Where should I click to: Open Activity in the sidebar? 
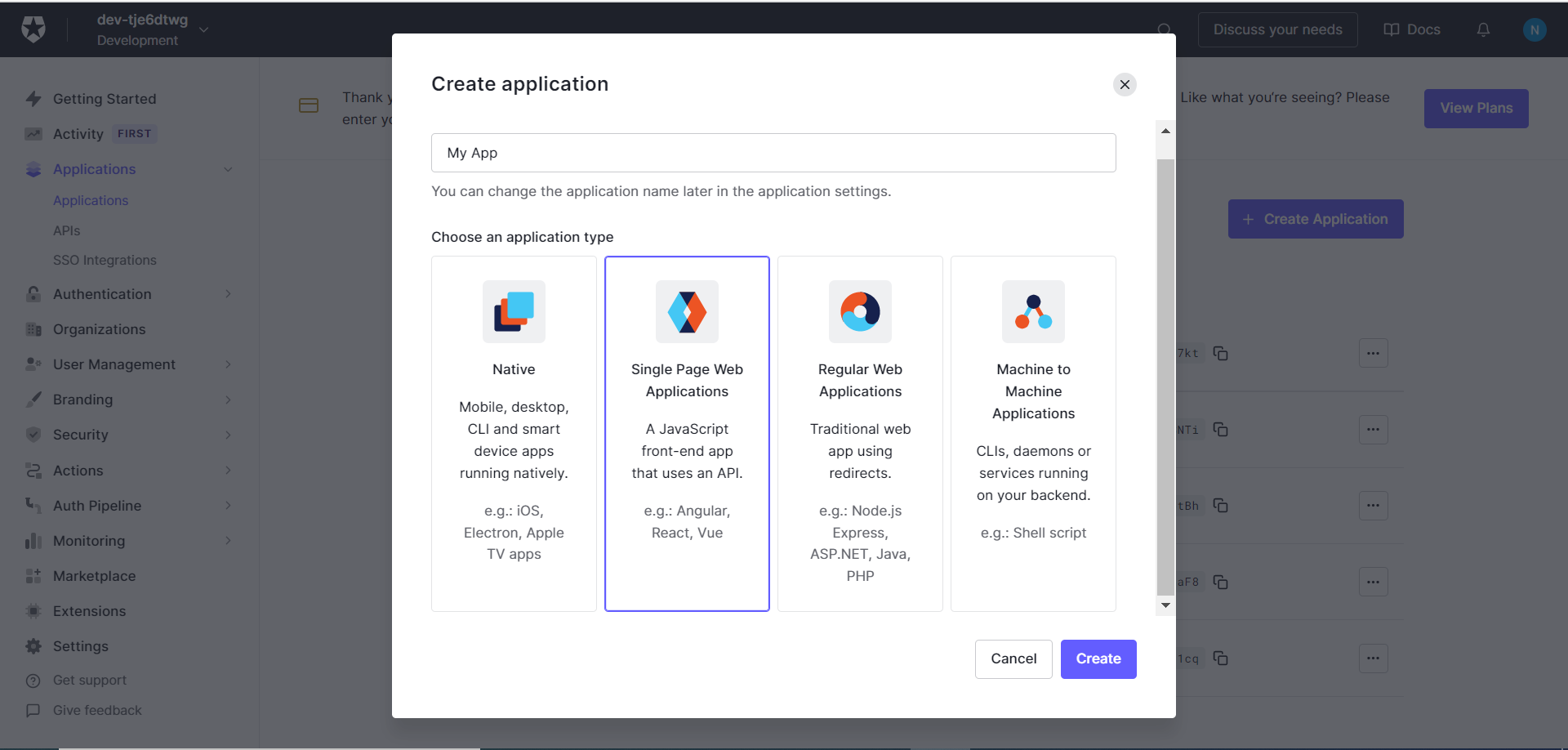tap(78, 134)
